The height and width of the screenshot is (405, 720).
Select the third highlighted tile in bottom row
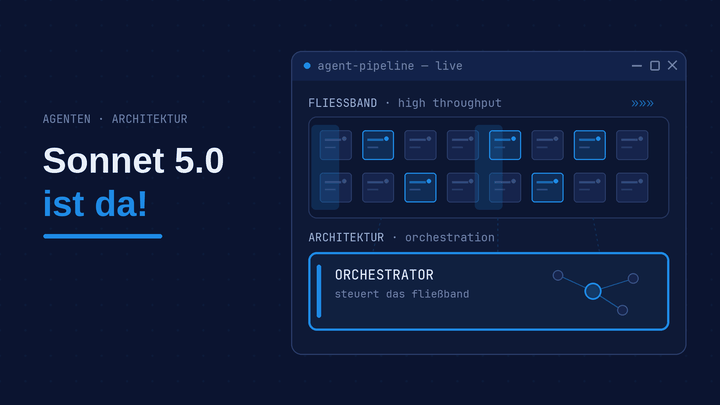(x=420, y=187)
